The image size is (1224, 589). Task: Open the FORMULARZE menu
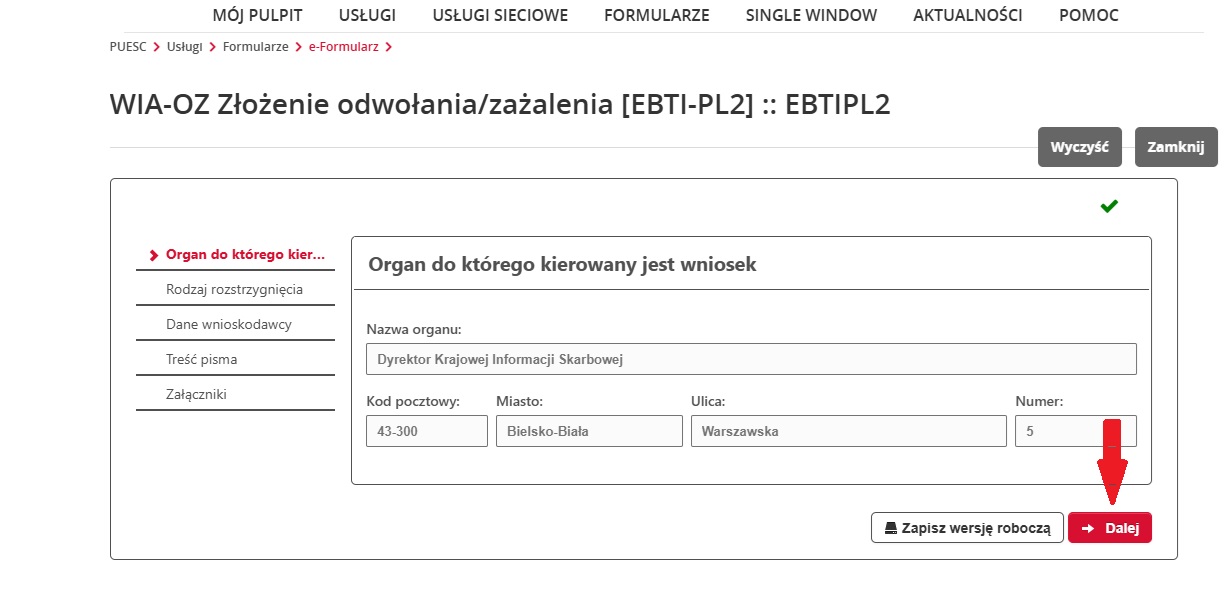point(656,15)
